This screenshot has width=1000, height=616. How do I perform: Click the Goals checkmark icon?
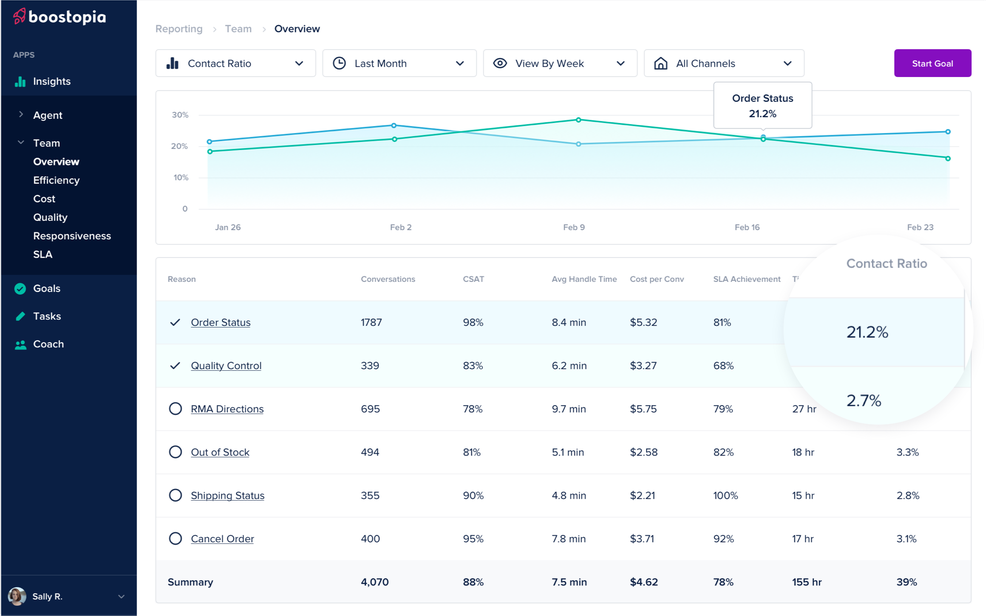click(x=20, y=289)
